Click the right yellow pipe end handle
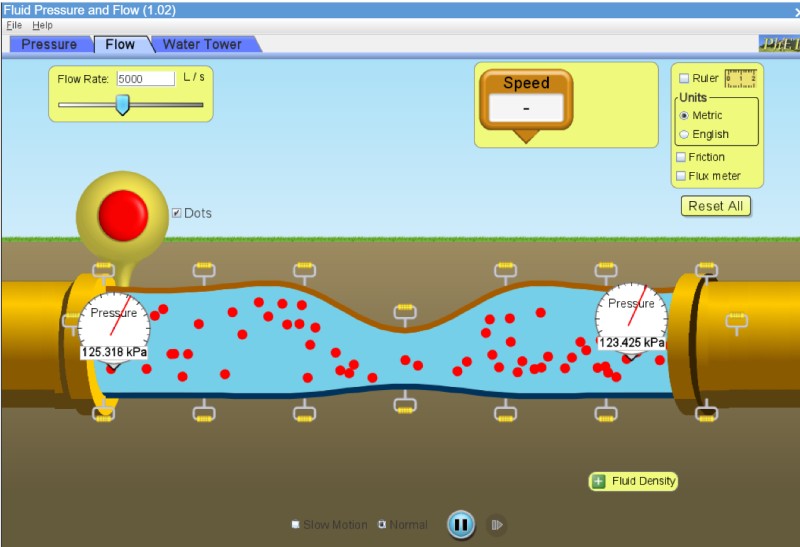The width and height of the screenshot is (800, 547). (736, 321)
